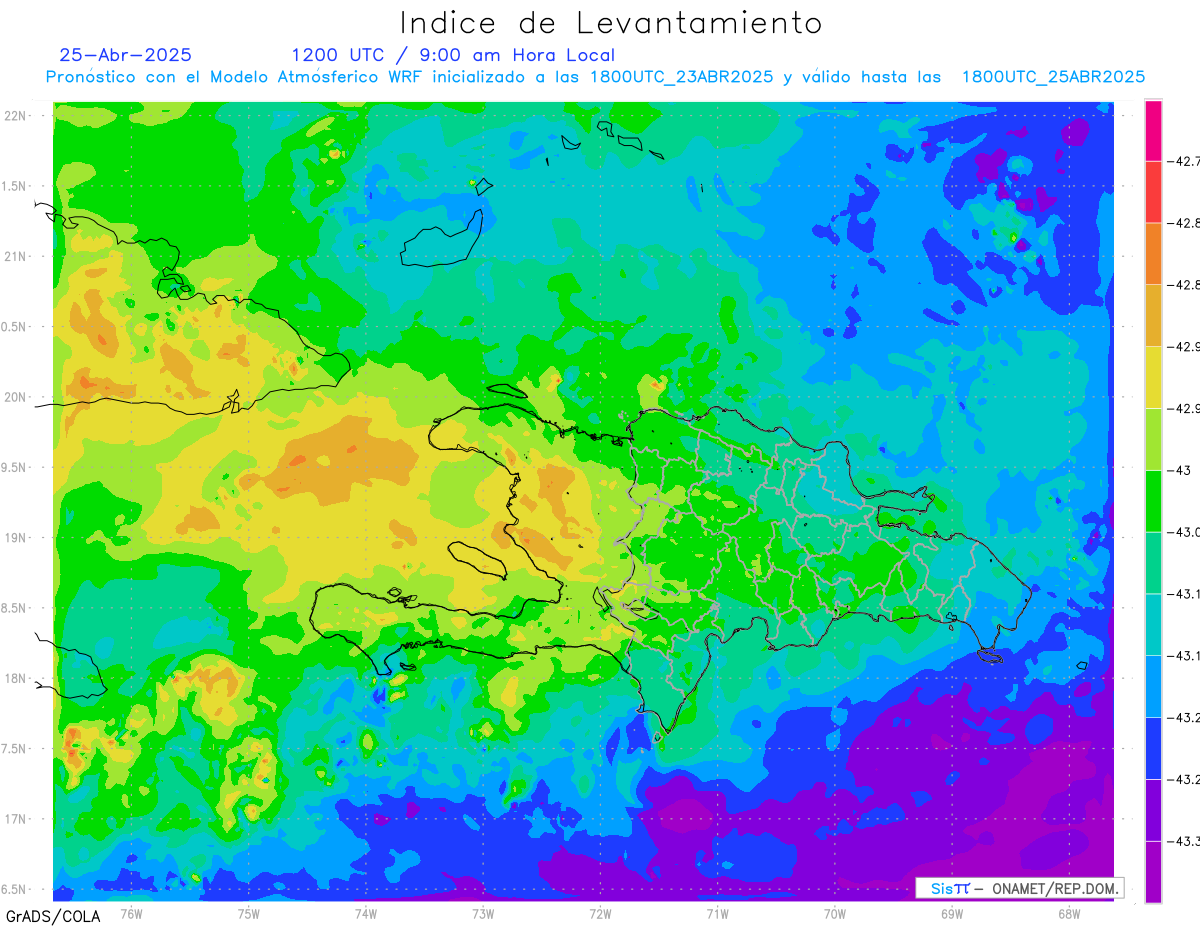Click the "71W" longitude label
The image size is (1200, 927).
(x=717, y=913)
